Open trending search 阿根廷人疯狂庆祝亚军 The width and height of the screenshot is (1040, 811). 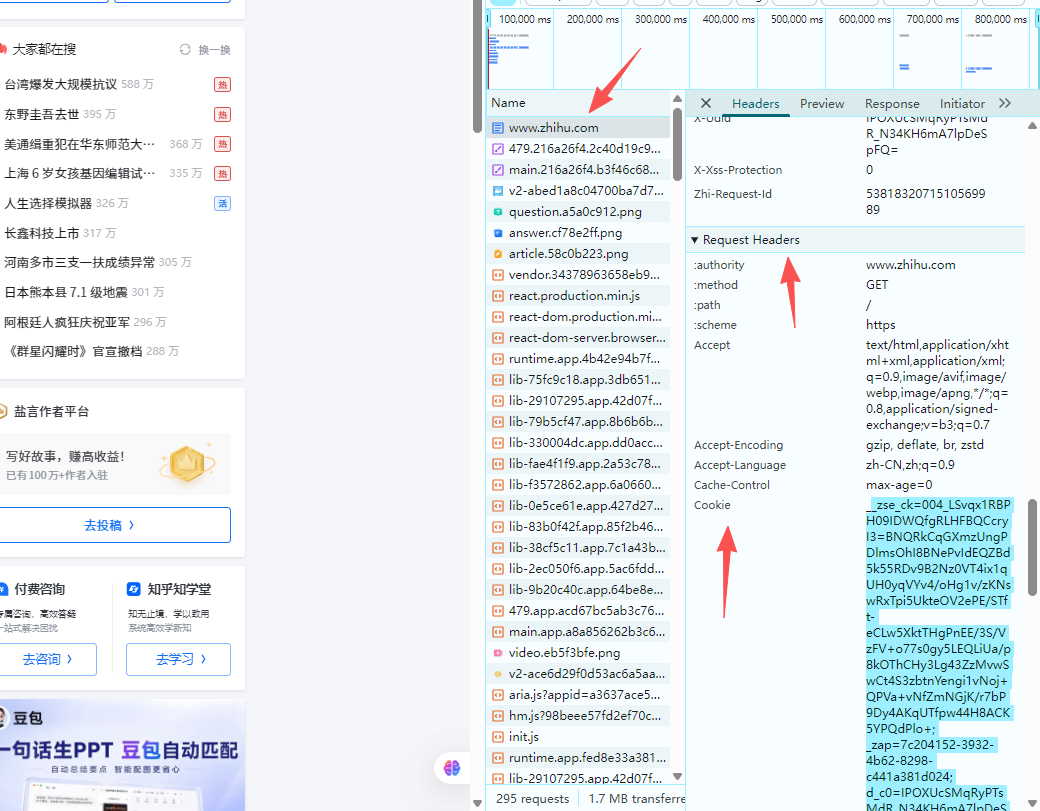tap(67, 322)
